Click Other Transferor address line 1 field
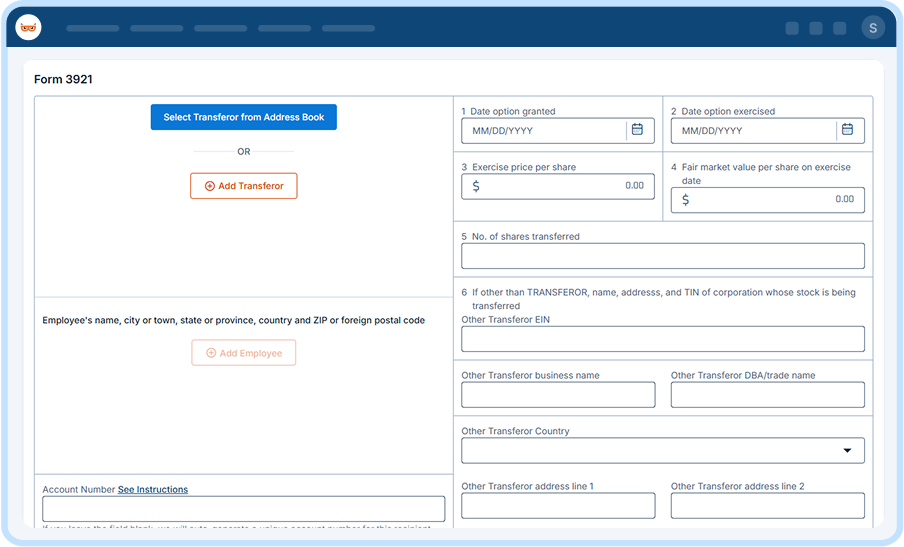904x547 pixels. point(558,505)
